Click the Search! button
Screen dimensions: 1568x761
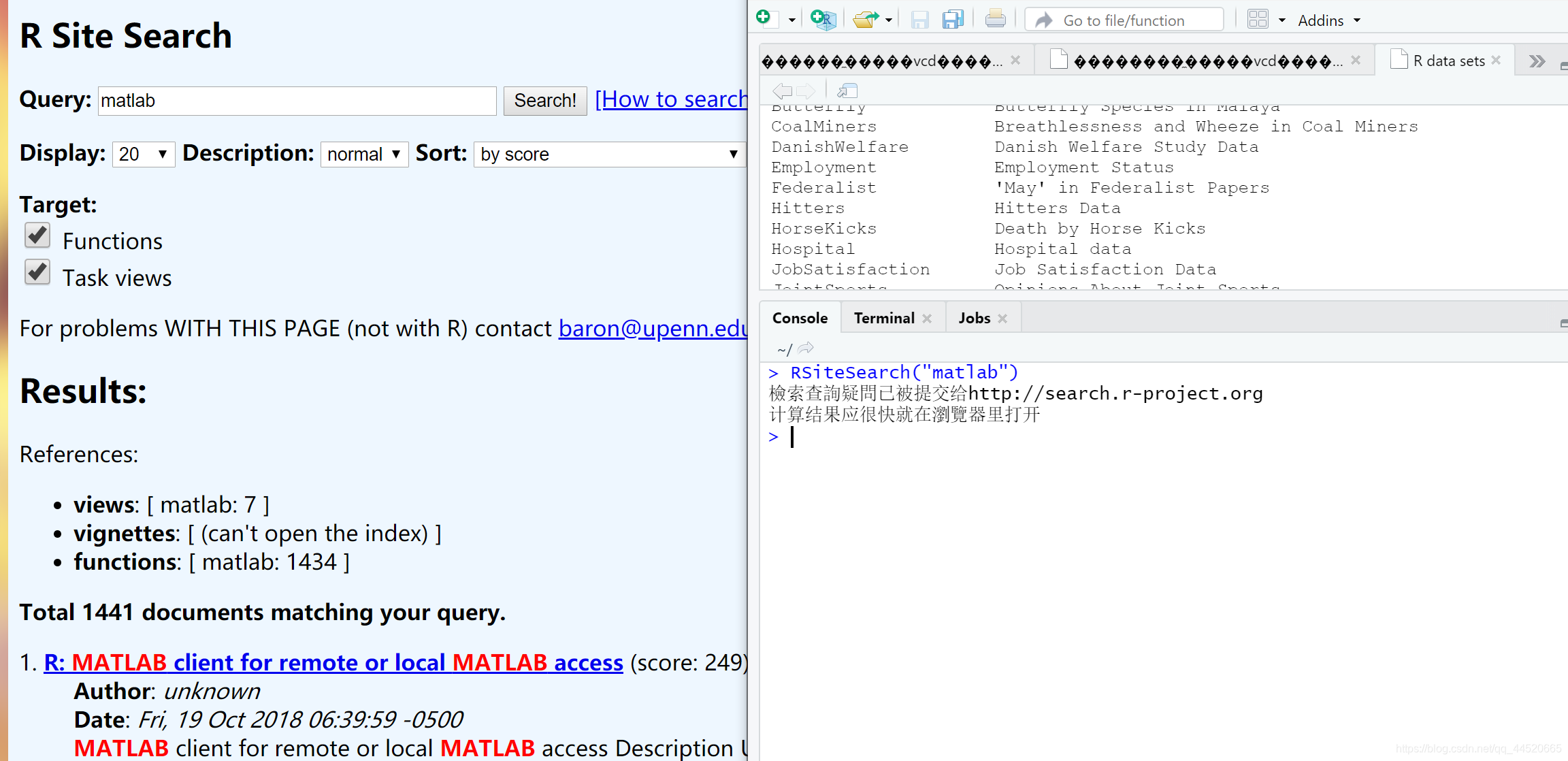(x=545, y=101)
